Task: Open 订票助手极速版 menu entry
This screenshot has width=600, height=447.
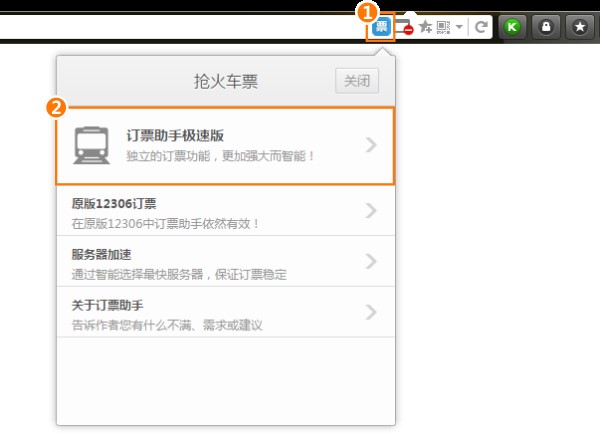Action: pyautogui.click(x=225, y=146)
